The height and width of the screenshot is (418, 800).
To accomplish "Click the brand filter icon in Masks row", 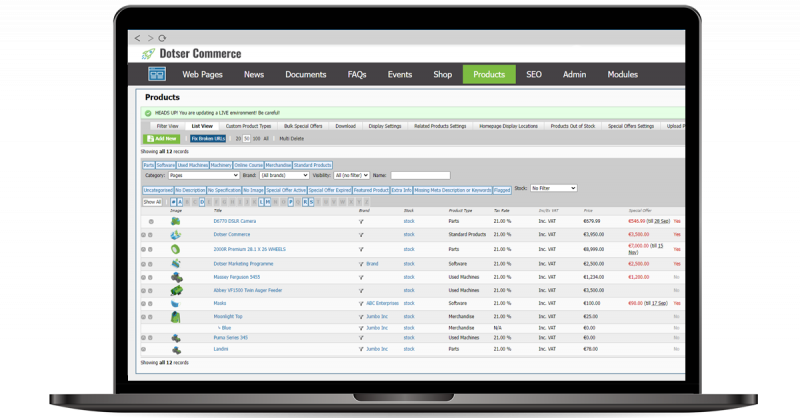I will pos(361,304).
